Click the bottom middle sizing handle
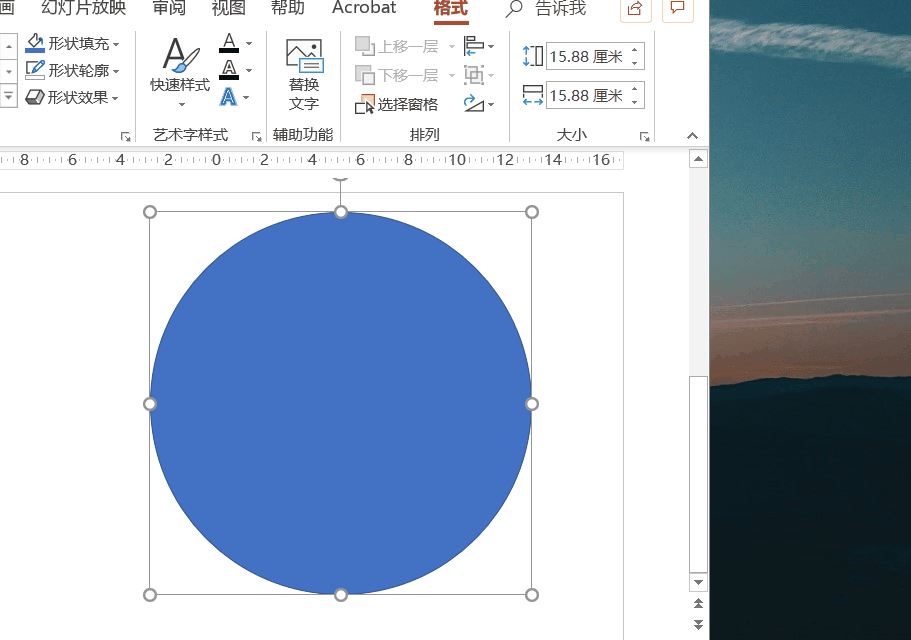 [x=341, y=595]
